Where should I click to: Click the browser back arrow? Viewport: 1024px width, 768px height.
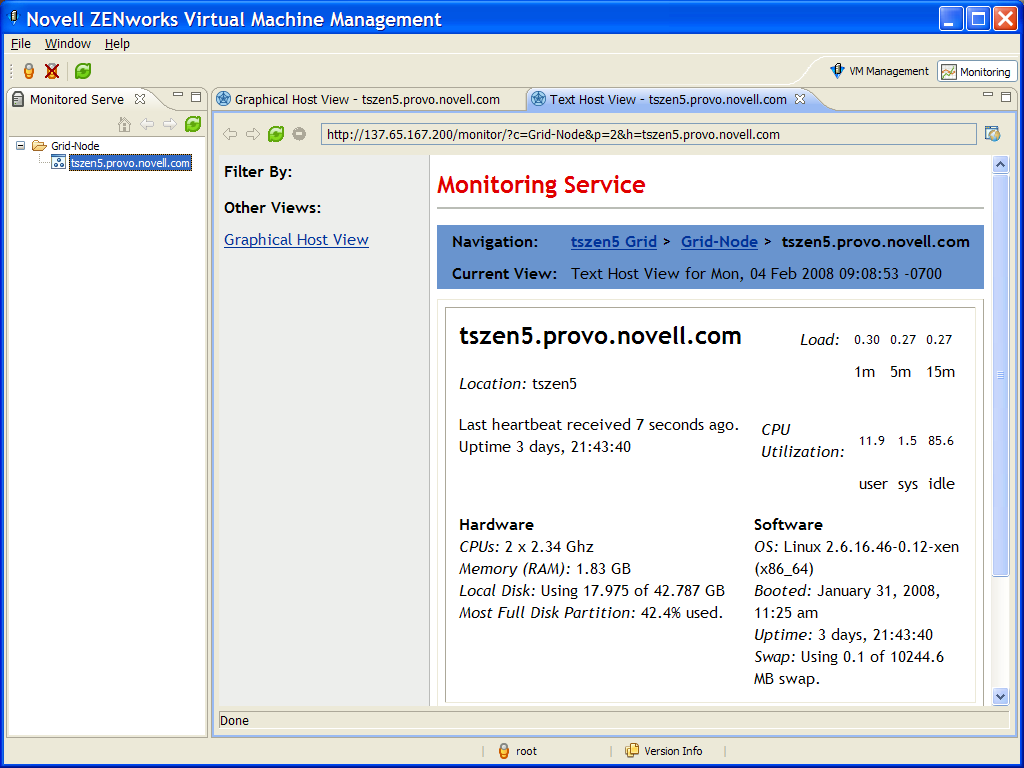[230, 135]
